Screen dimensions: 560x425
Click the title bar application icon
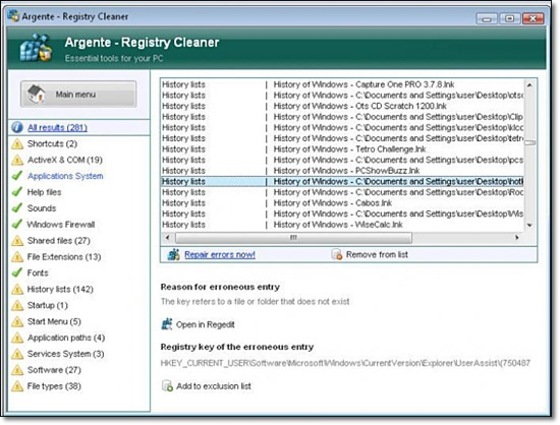[x=14, y=16]
